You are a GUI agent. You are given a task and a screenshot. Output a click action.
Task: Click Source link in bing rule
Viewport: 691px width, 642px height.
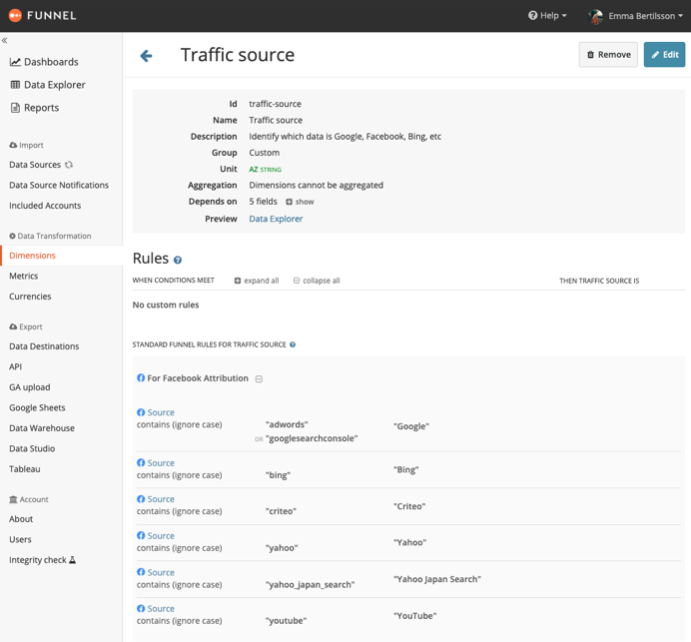[161, 463]
